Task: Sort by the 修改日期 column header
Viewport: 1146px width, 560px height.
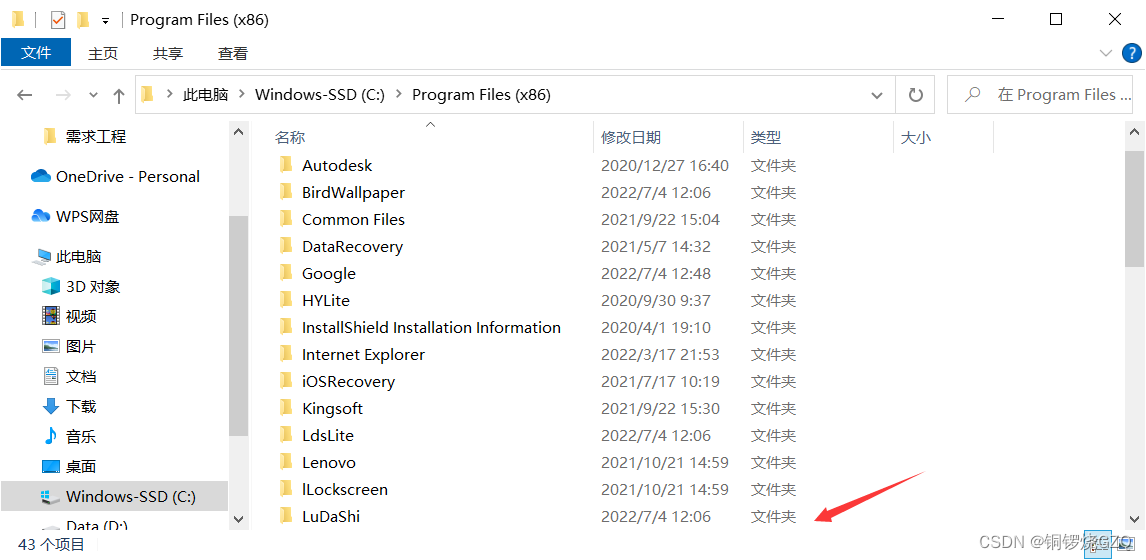Action: 631,137
